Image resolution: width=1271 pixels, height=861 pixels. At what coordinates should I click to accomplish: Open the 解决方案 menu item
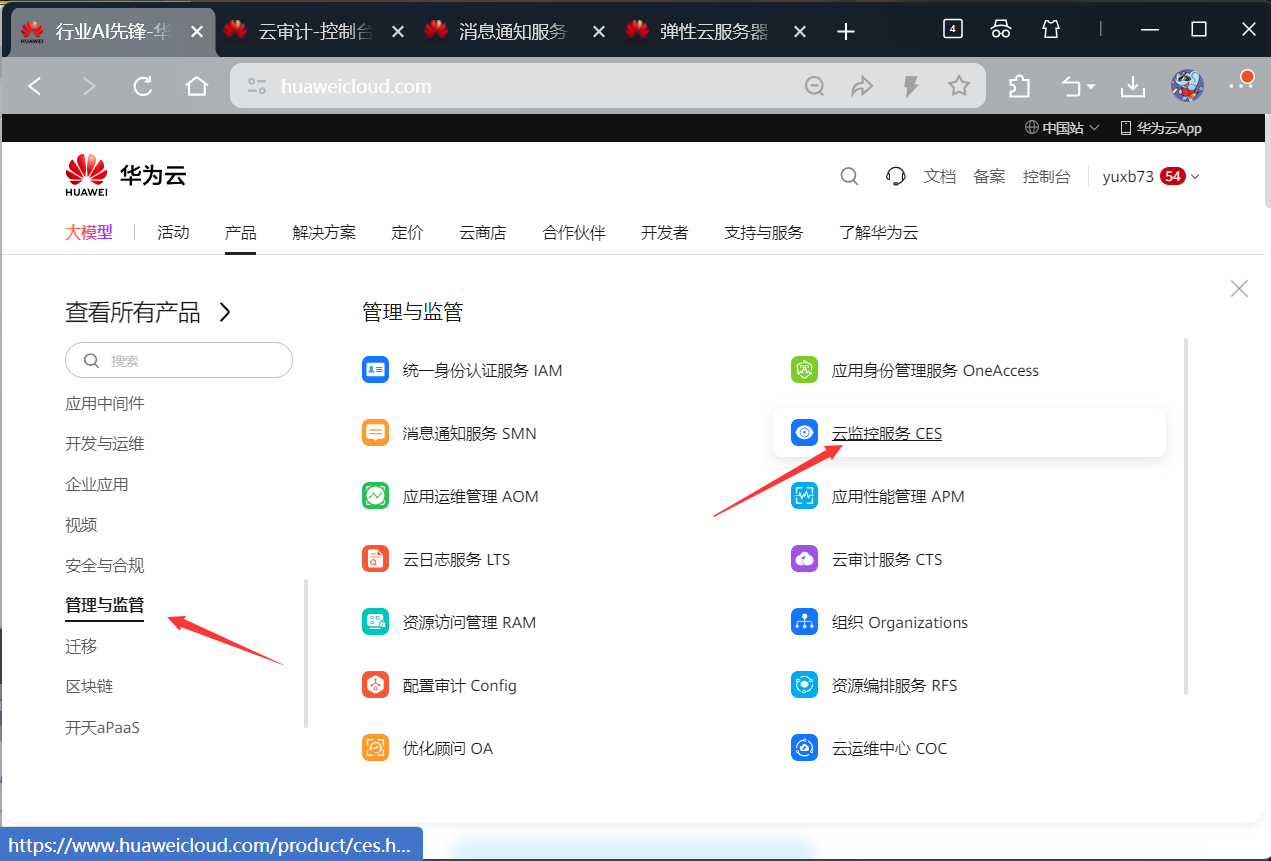(x=324, y=232)
